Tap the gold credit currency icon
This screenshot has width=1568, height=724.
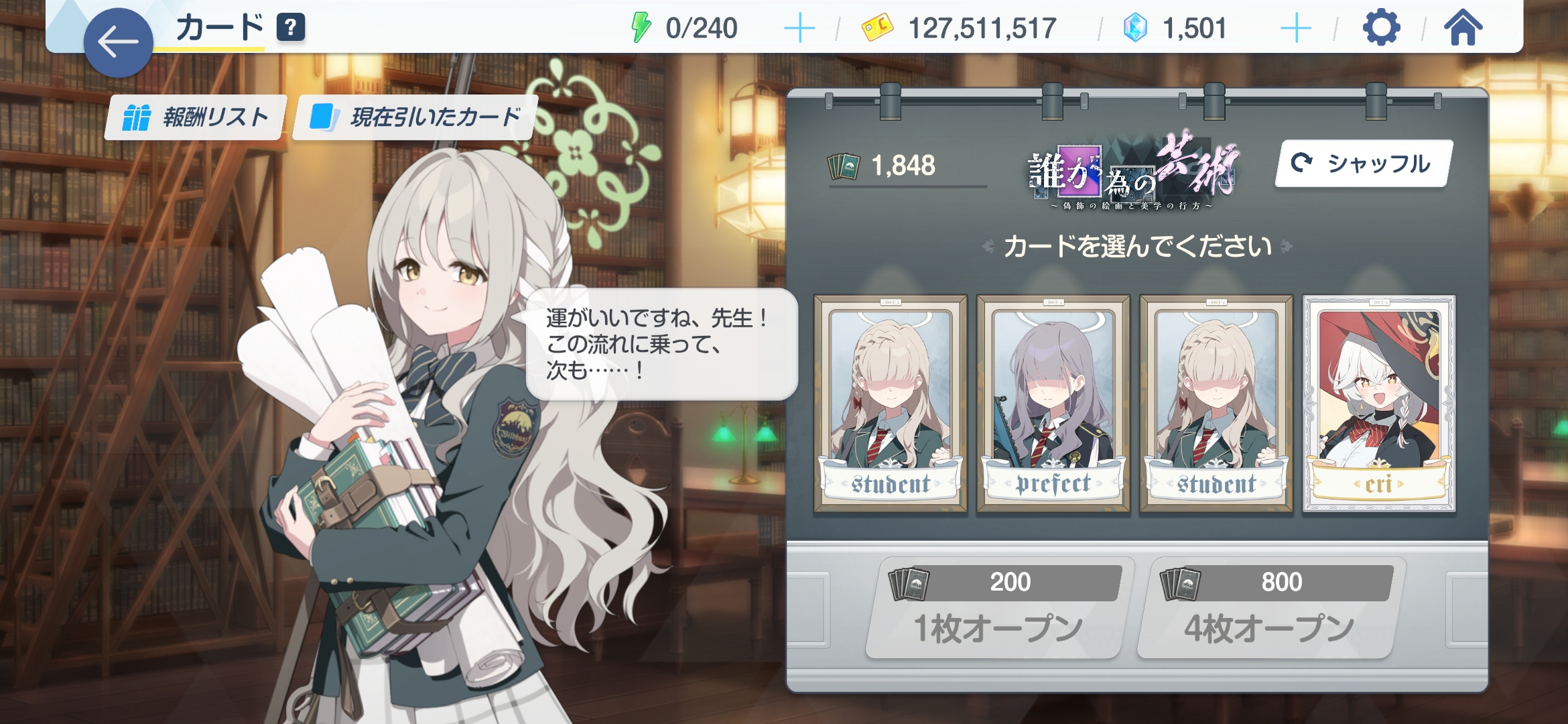(877, 28)
